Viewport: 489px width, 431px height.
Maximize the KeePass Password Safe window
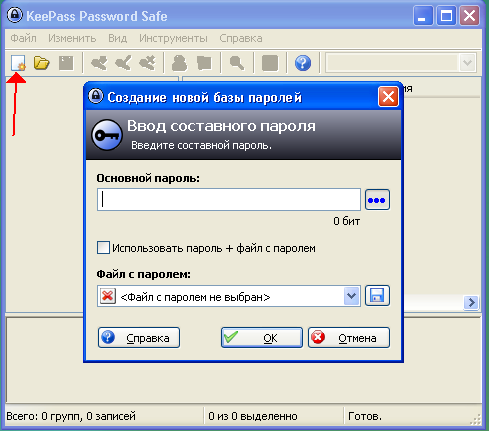pos(446,16)
